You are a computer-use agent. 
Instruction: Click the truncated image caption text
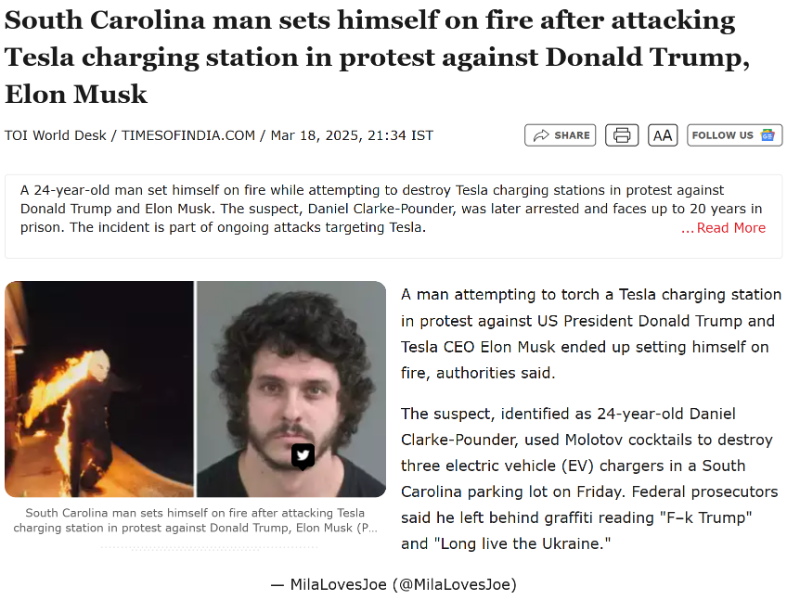[195, 520]
